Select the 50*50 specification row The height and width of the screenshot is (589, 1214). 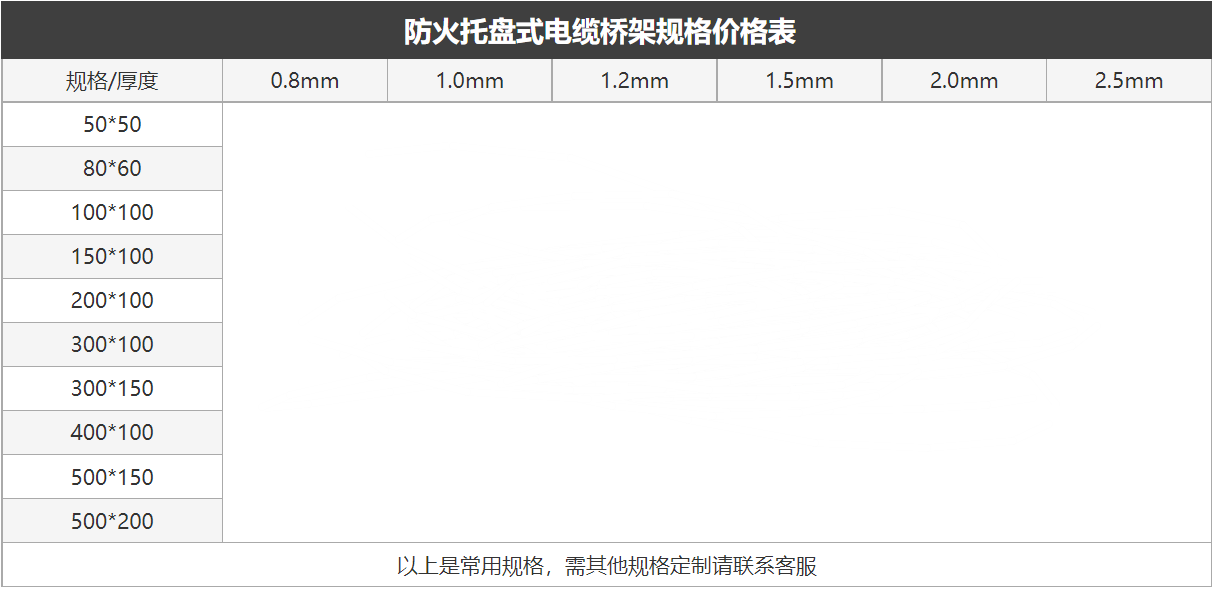[x=112, y=125]
